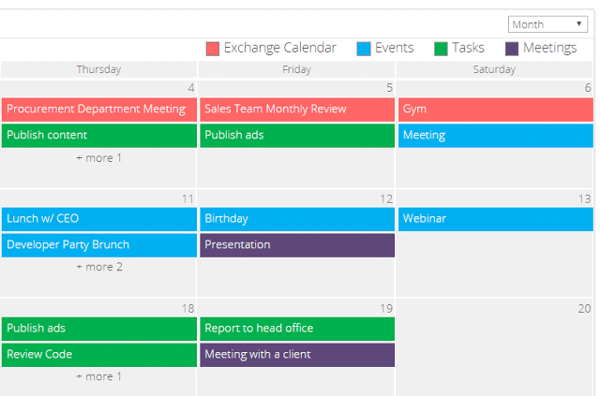Open the Meeting event on Saturday 6

(x=496, y=135)
